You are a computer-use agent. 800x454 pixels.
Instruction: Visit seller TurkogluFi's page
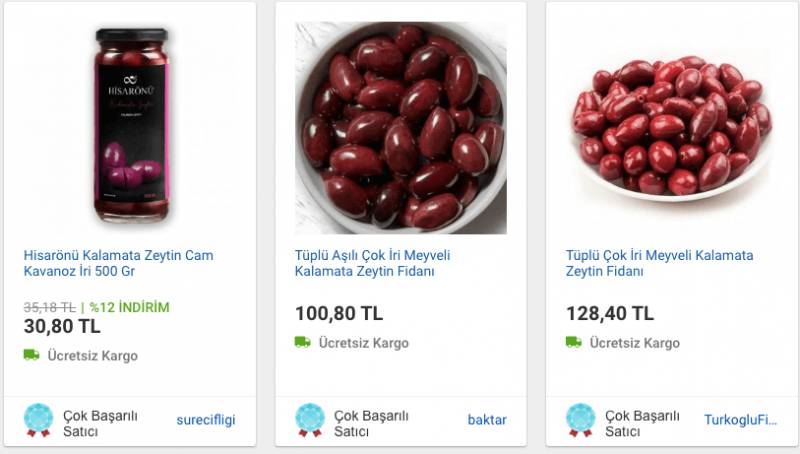[x=741, y=420]
